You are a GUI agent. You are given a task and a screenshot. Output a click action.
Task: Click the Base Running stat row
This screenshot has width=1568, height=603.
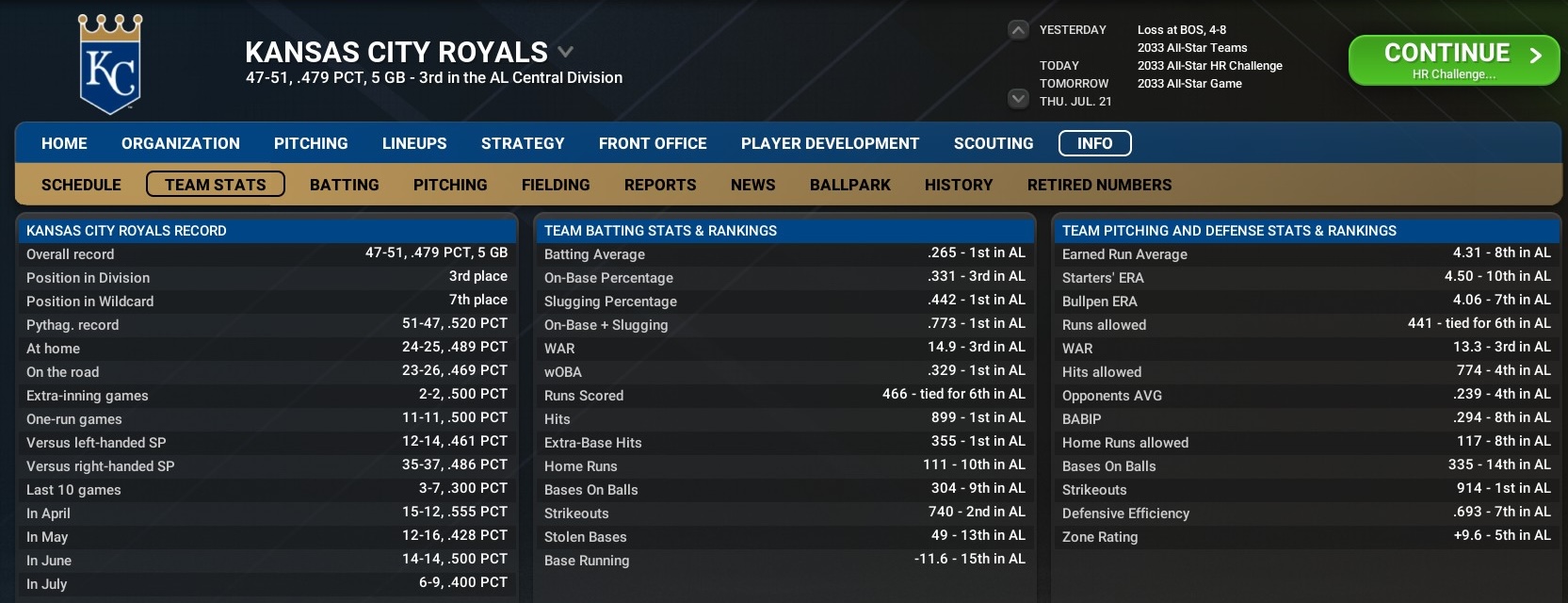[x=784, y=560]
